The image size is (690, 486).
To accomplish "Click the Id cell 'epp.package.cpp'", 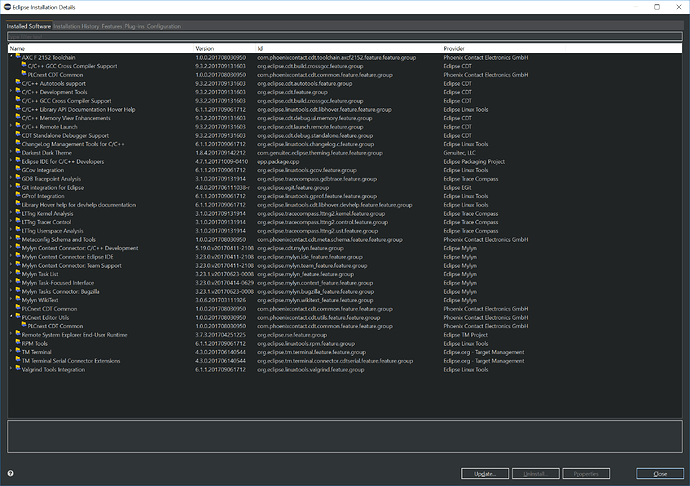I will pos(278,162).
